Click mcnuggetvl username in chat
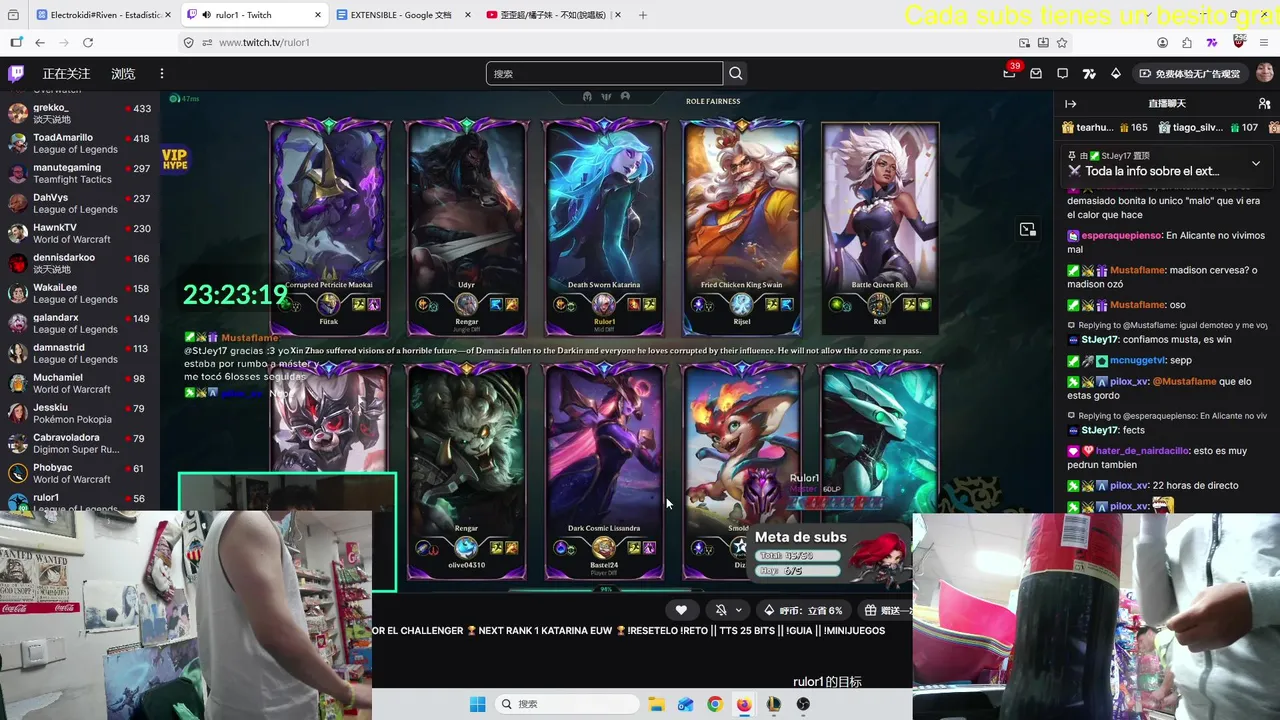This screenshot has width=1280, height=720. [x=1138, y=360]
